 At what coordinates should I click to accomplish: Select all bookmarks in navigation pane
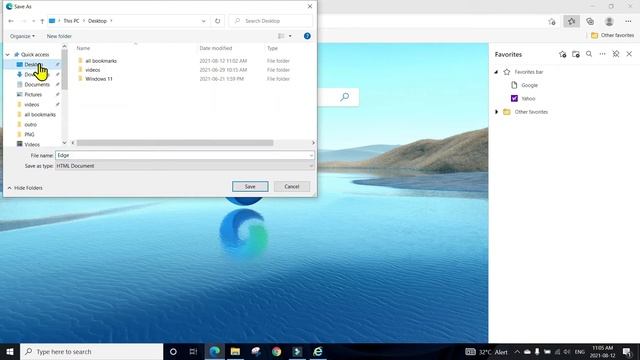coord(40,114)
